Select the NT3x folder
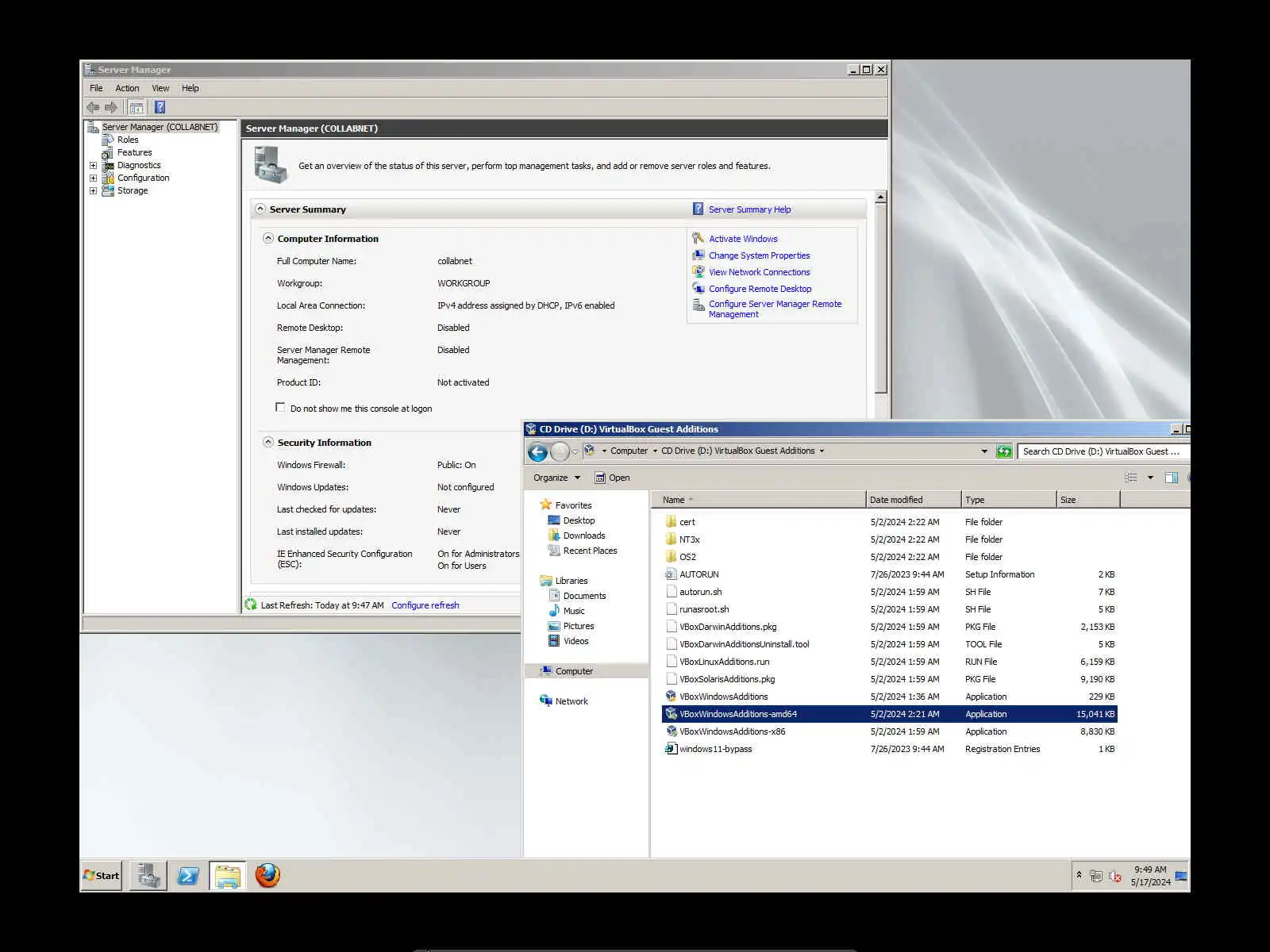Viewport: 1270px width, 952px height. [689, 539]
